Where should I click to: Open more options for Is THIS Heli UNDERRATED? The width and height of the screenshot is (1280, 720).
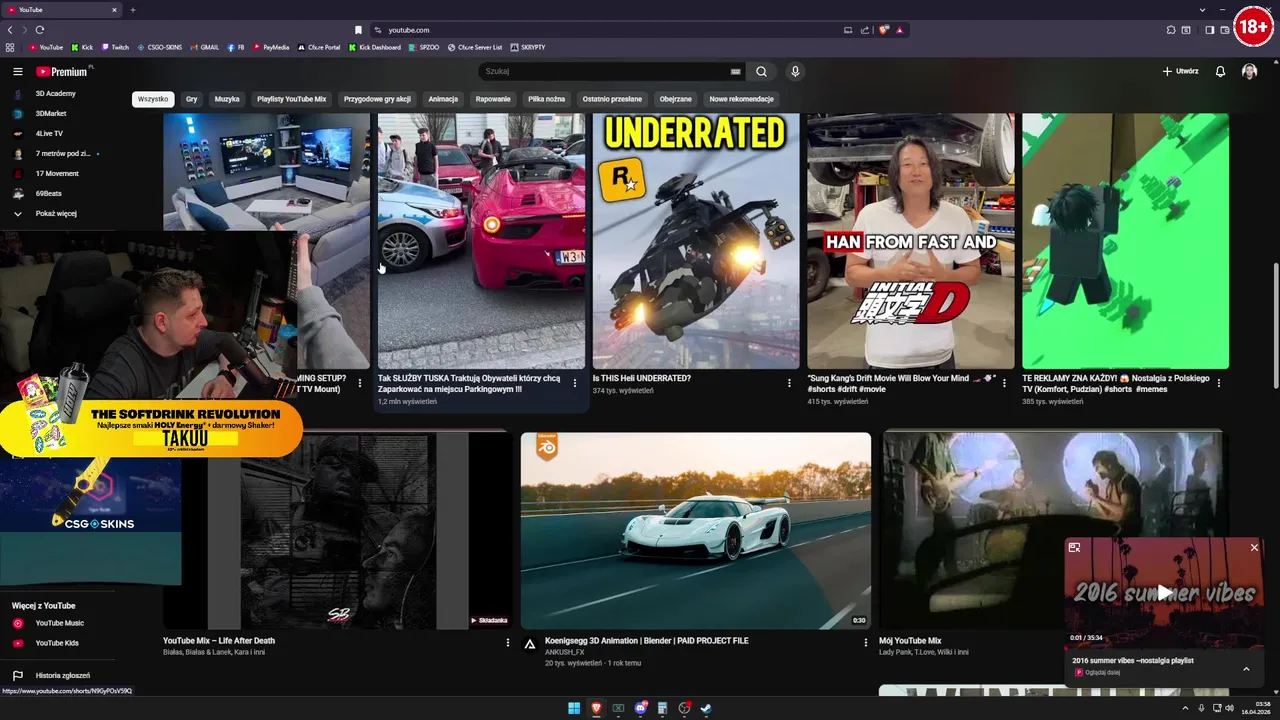789,383
